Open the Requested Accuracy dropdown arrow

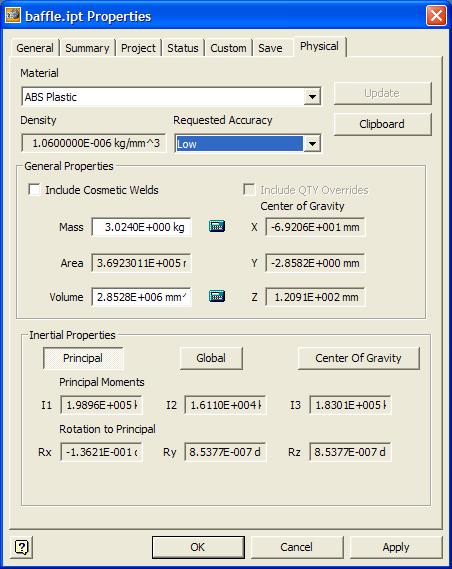click(x=312, y=144)
